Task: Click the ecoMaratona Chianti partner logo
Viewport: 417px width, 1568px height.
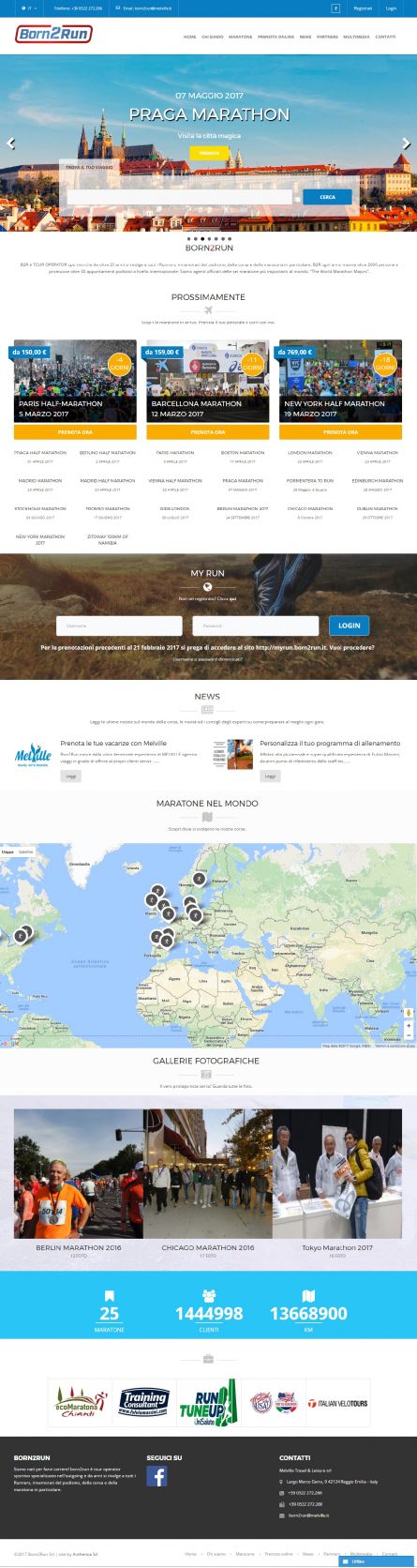Action: click(x=77, y=1405)
